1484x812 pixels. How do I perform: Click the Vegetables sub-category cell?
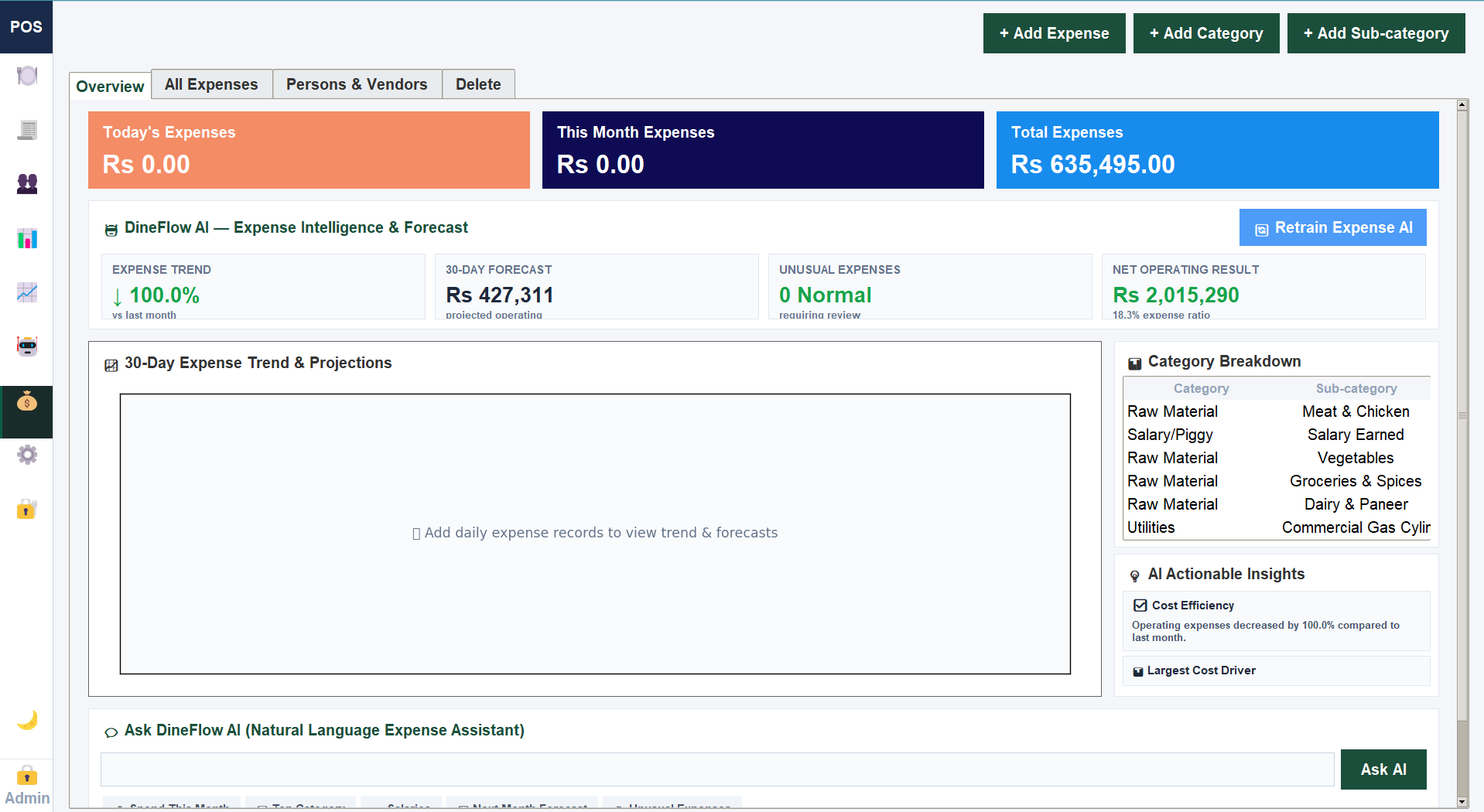coord(1356,458)
